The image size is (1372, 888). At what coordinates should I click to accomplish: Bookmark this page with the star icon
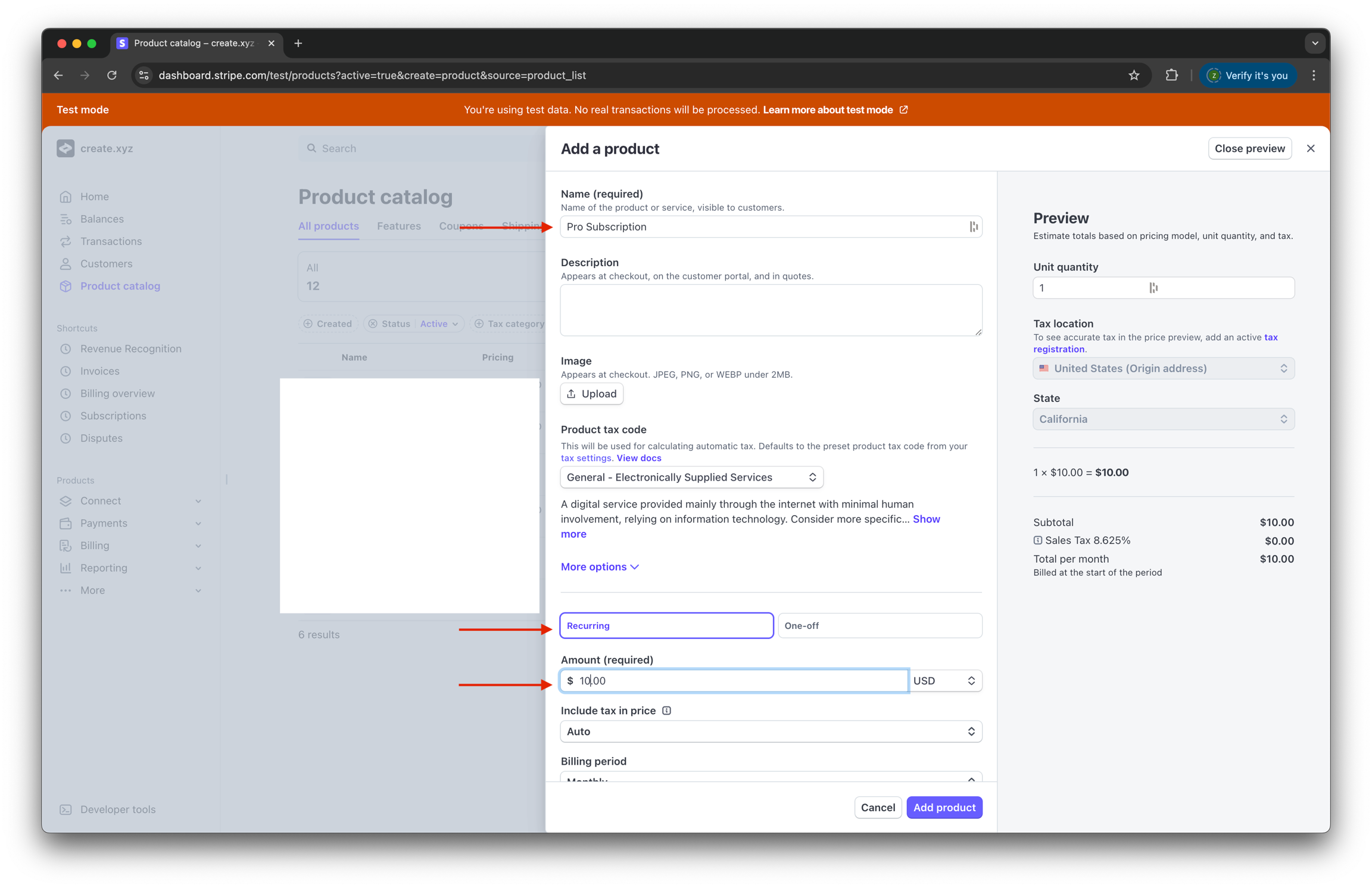[1134, 75]
